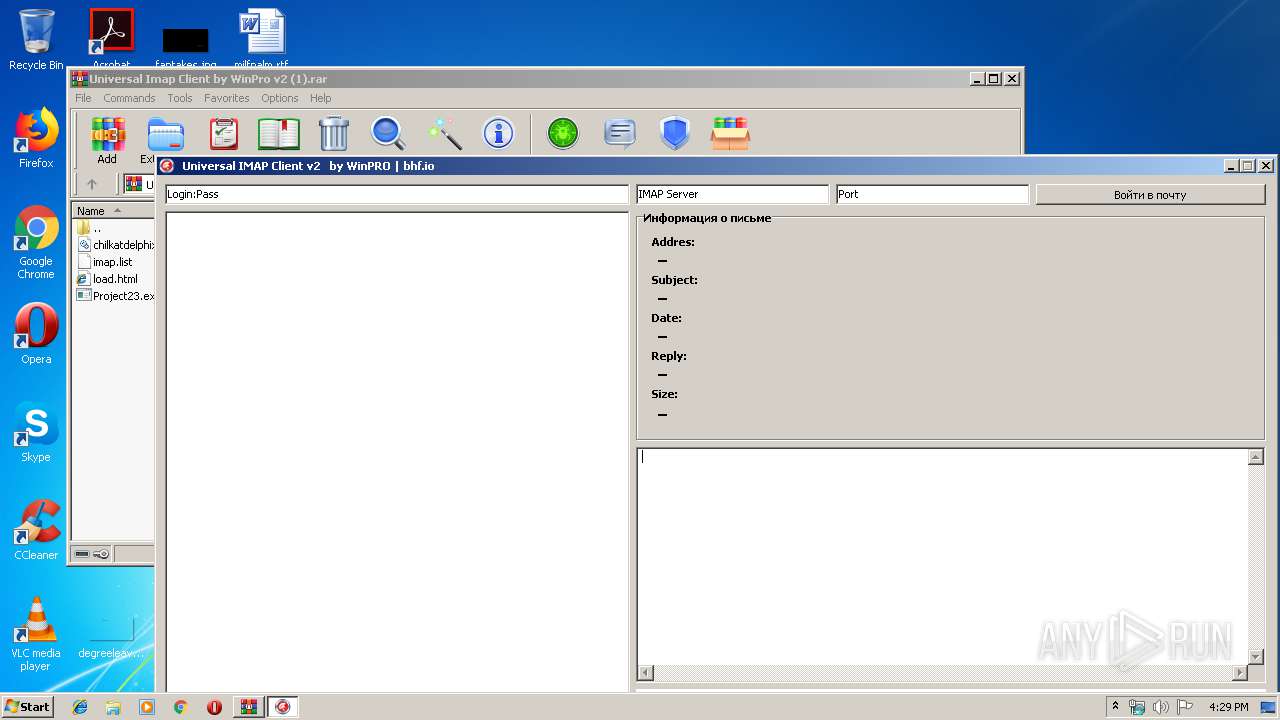Open the Tools menu in WinRAR
Image resolution: width=1280 pixels, height=720 pixels.
[180, 98]
